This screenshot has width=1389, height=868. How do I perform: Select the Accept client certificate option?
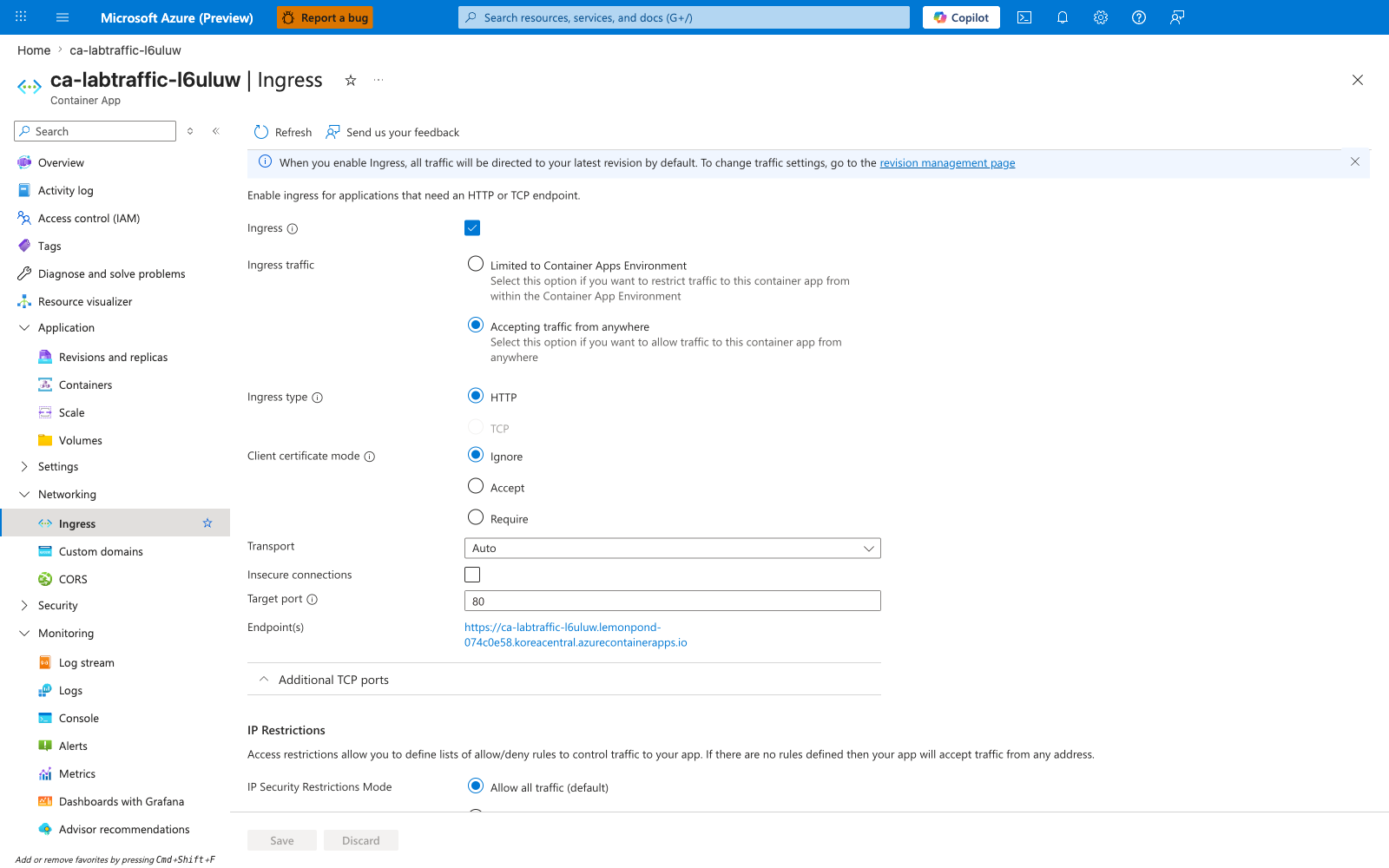476,486
